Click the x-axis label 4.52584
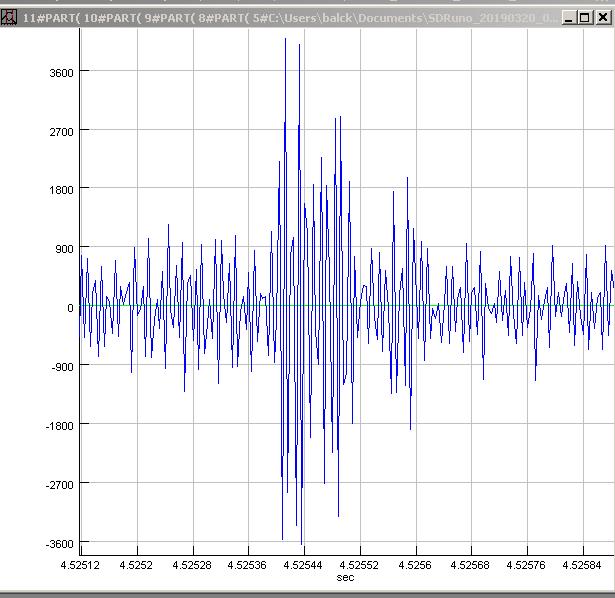615x598 pixels. [x=582, y=565]
